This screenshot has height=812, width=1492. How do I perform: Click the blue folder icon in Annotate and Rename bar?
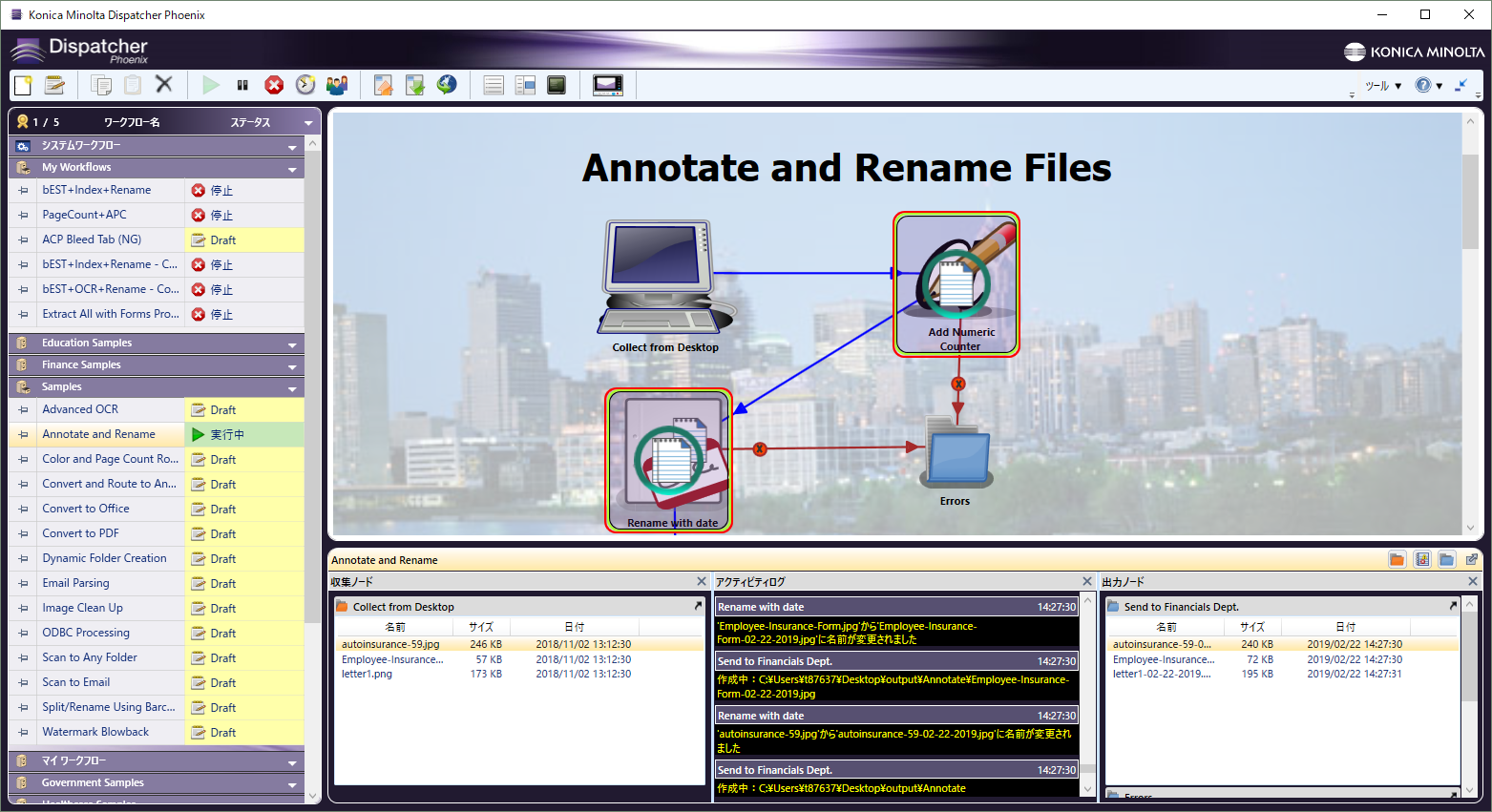(1447, 560)
